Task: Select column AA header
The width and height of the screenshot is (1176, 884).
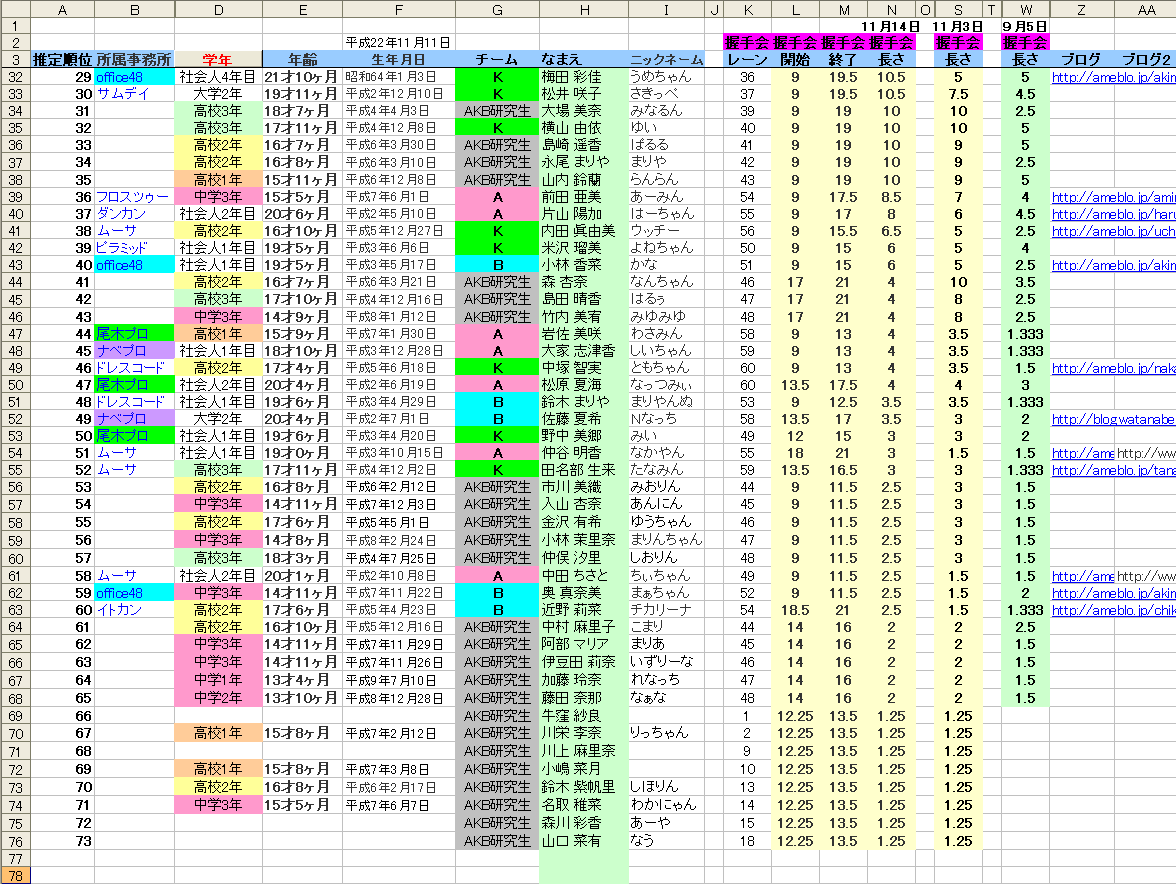Action: point(1145,9)
